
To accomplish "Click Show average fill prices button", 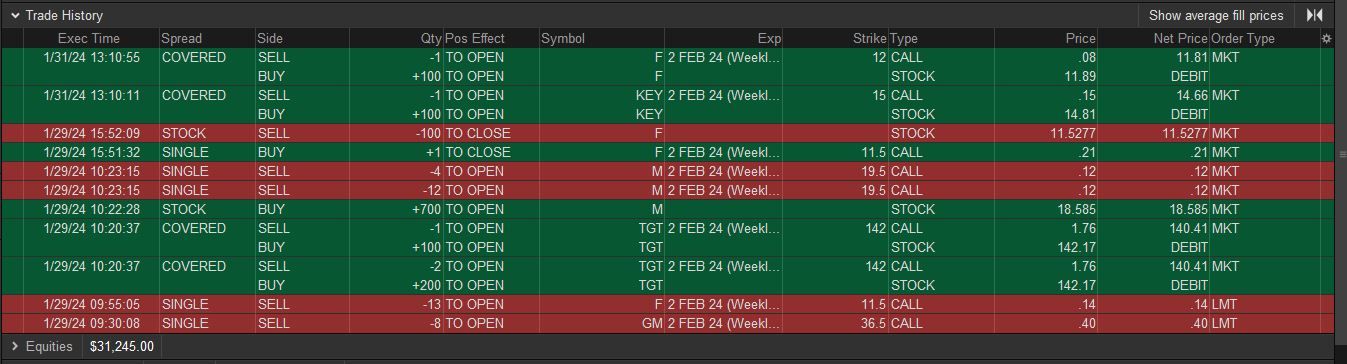I will (1215, 15).
